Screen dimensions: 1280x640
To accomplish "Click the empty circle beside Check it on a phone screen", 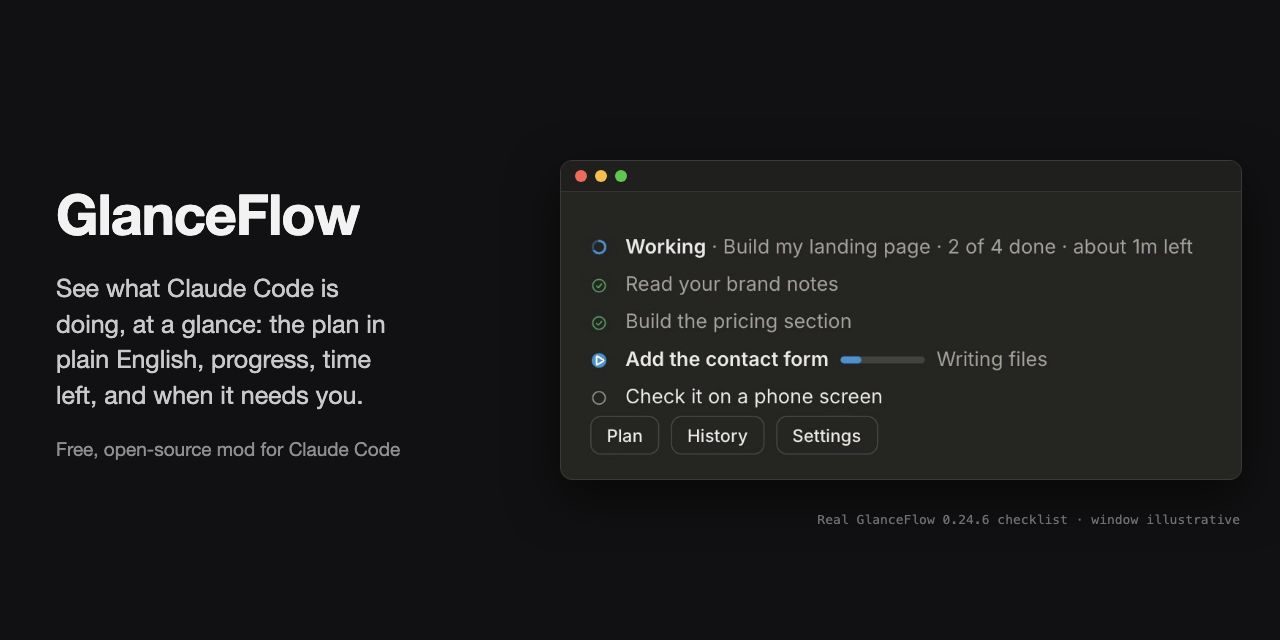I will point(599,397).
